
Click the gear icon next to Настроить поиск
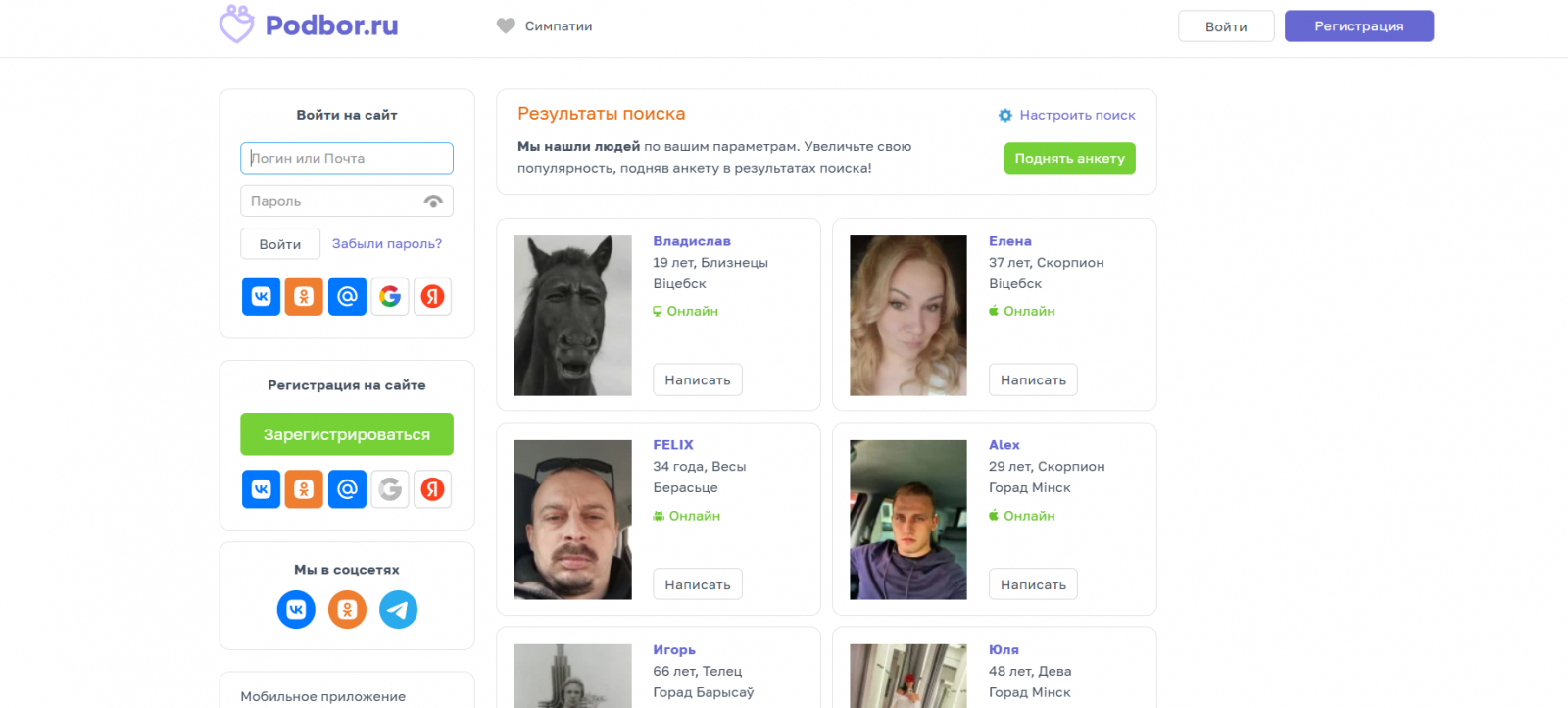pos(1005,115)
